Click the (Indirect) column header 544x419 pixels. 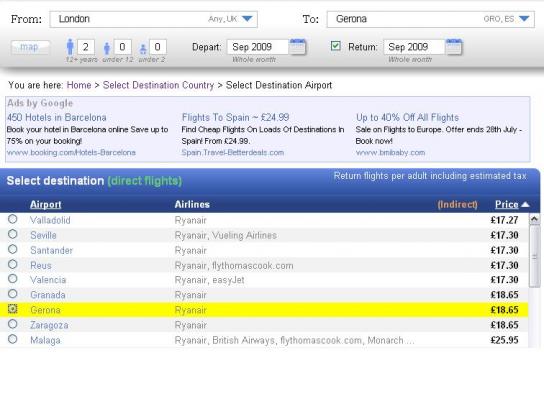[x=457, y=205]
